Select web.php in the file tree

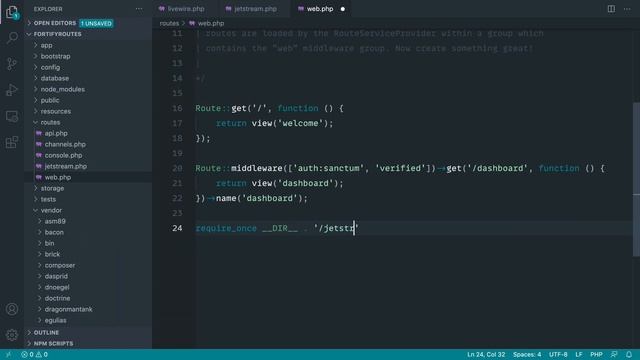[x=58, y=178]
